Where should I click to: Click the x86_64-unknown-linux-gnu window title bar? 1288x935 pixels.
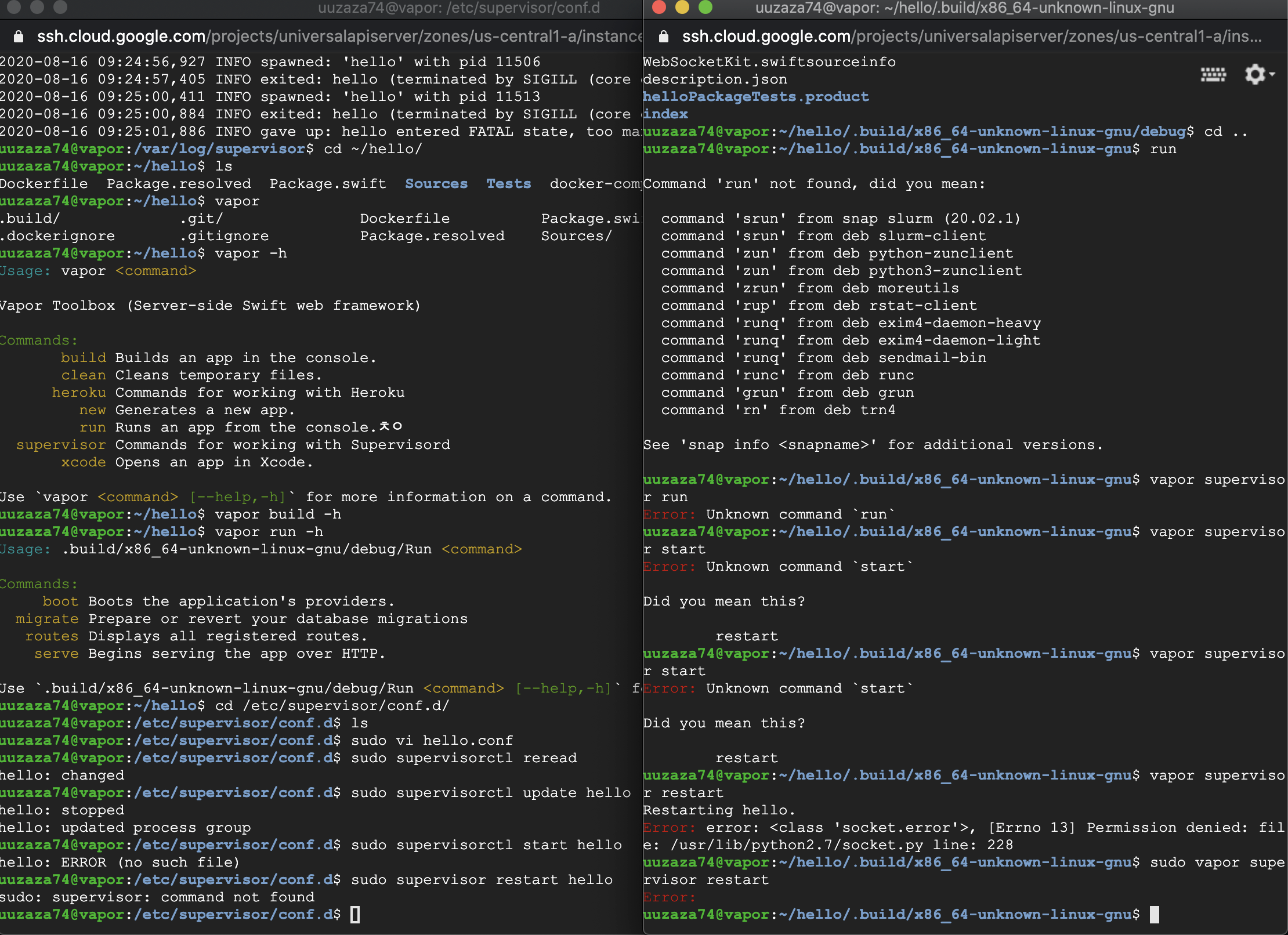pos(964,8)
